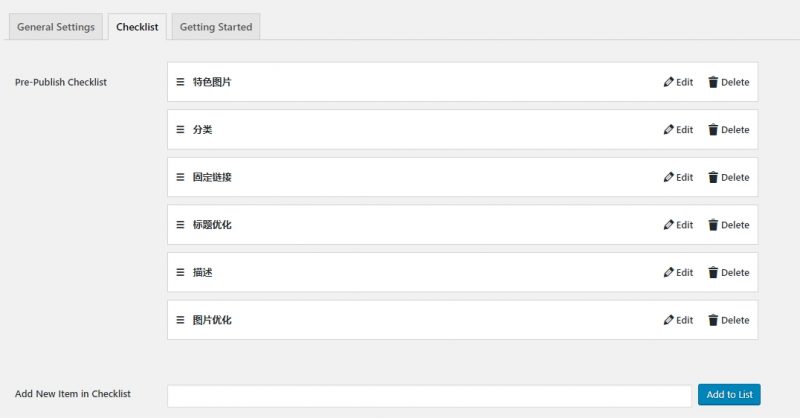Click the pencil icon on 描述 row

(x=668, y=272)
